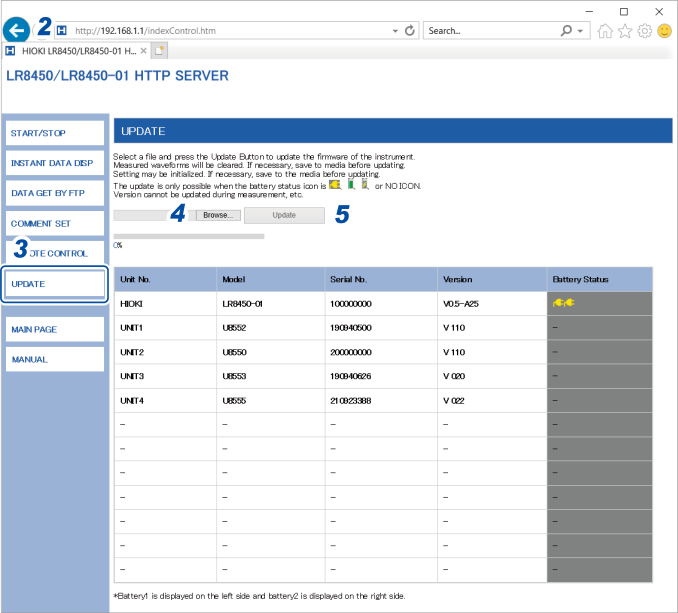Screen dimensions: 678x613
Task: Select the UNIT4 cell
Action: tap(165, 401)
